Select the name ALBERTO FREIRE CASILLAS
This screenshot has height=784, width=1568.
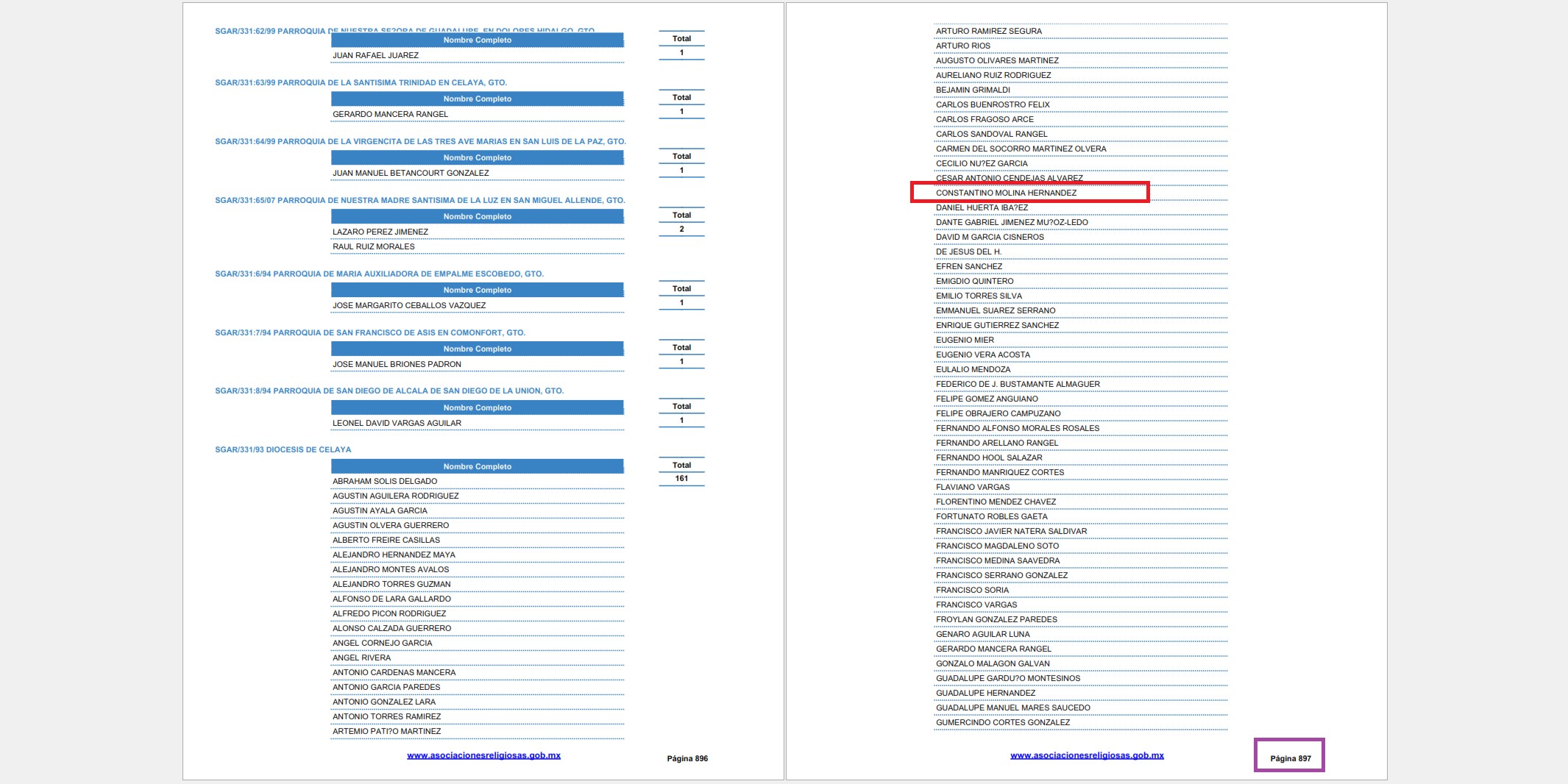(386, 540)
